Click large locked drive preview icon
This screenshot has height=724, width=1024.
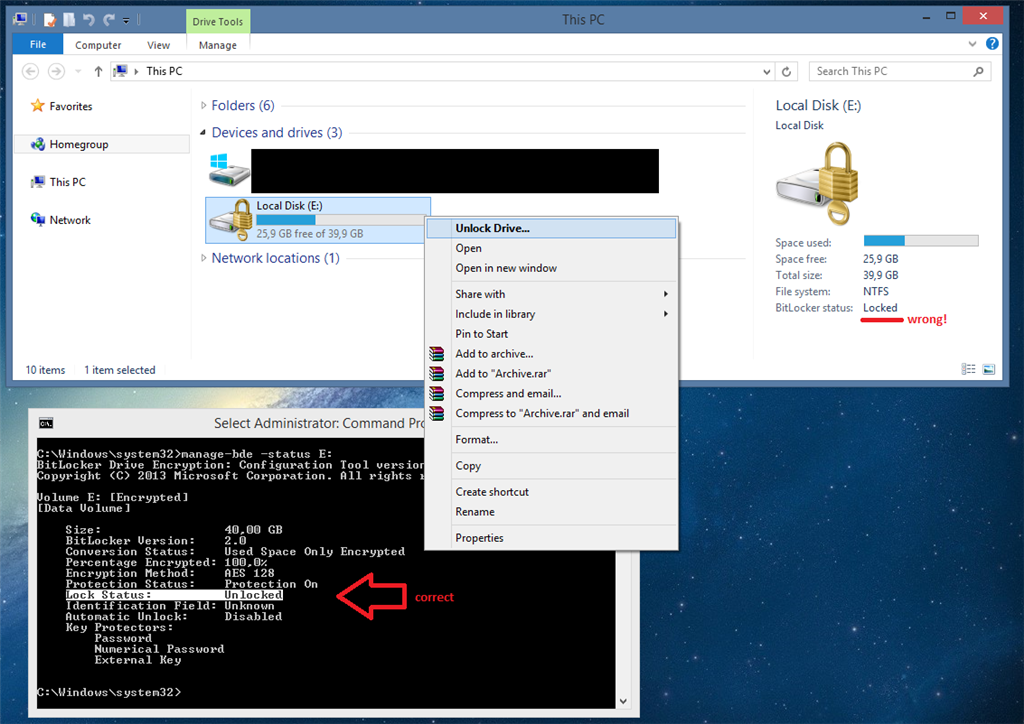(x=818, y=184)
